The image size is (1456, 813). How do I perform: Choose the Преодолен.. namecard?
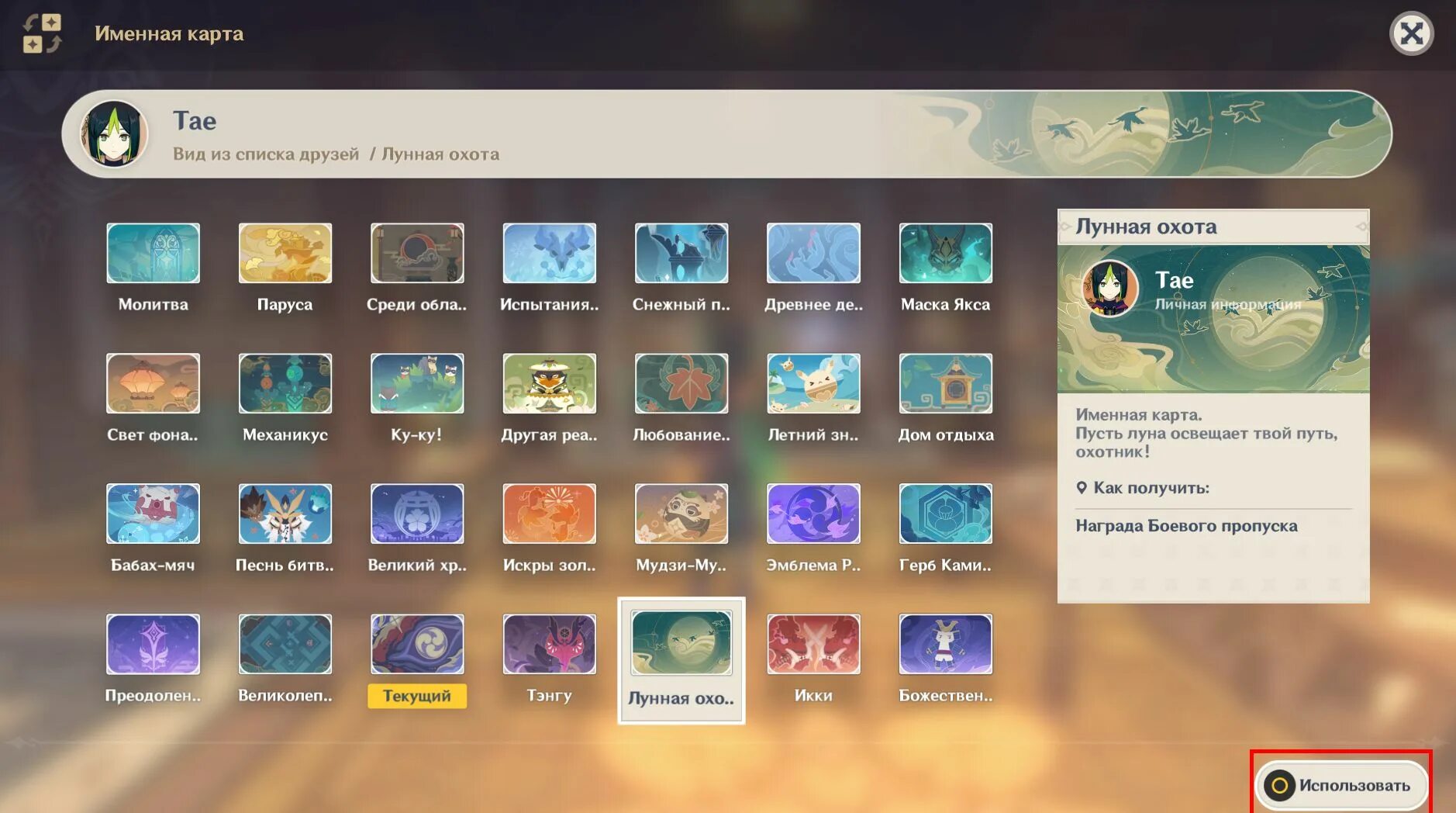click(x=153, y=645)
